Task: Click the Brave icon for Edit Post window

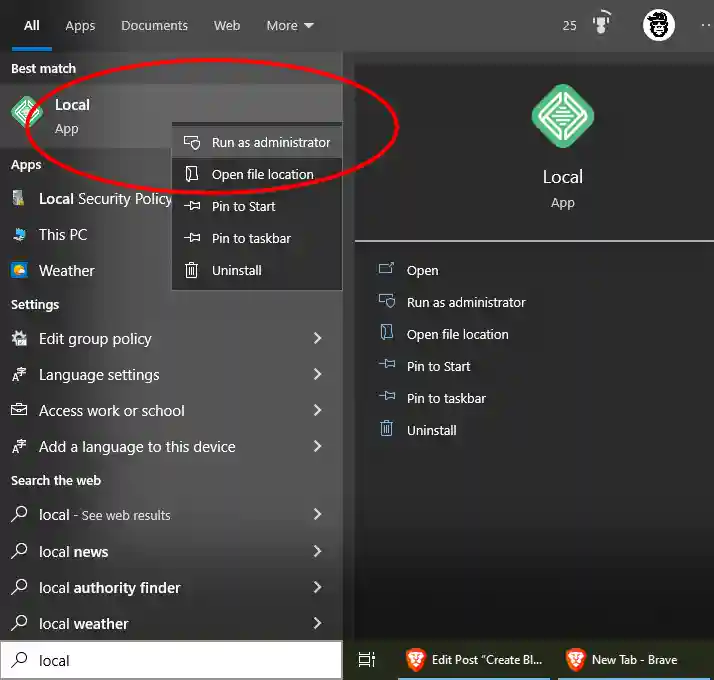Action: click(416, 660)
